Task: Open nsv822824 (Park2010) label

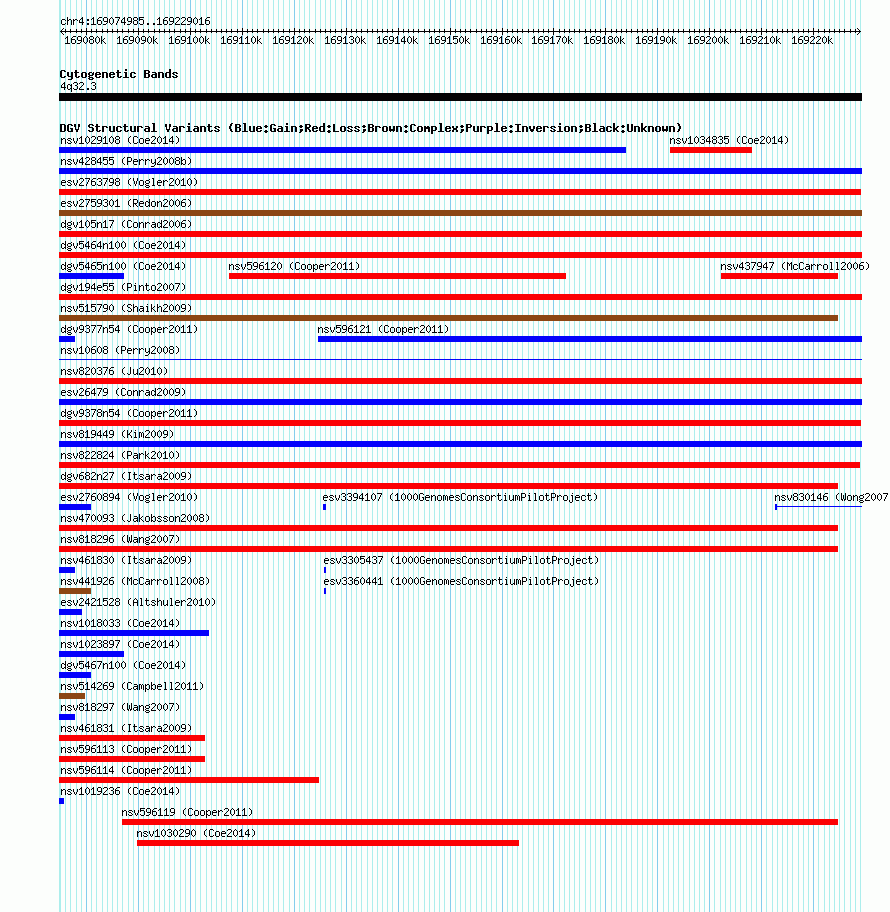Action: pos(120,455)
